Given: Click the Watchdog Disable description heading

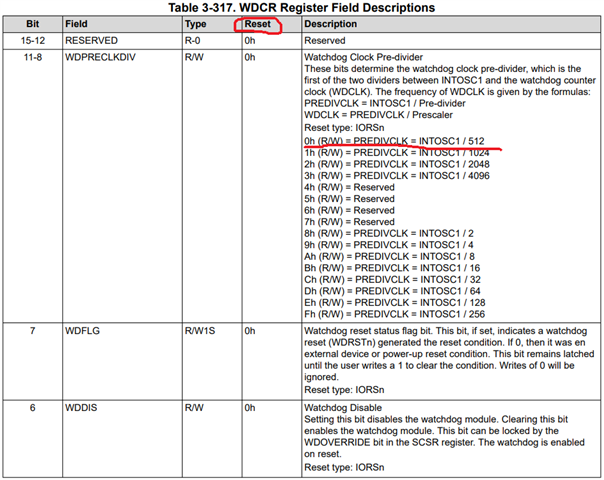Looking at the screenshot, I should click(343, 408).
